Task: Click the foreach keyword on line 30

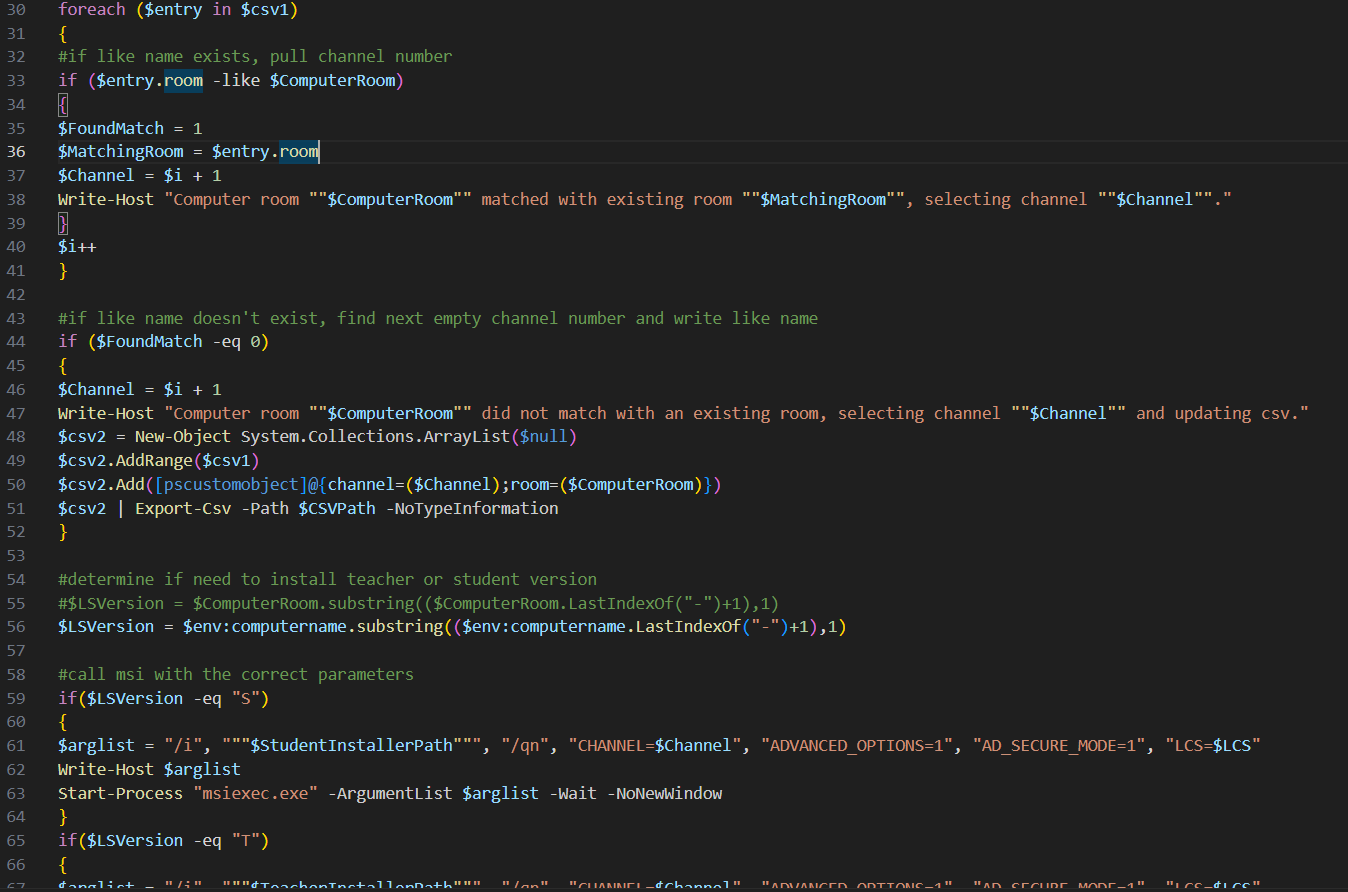Action: click(x=92, y=9)
